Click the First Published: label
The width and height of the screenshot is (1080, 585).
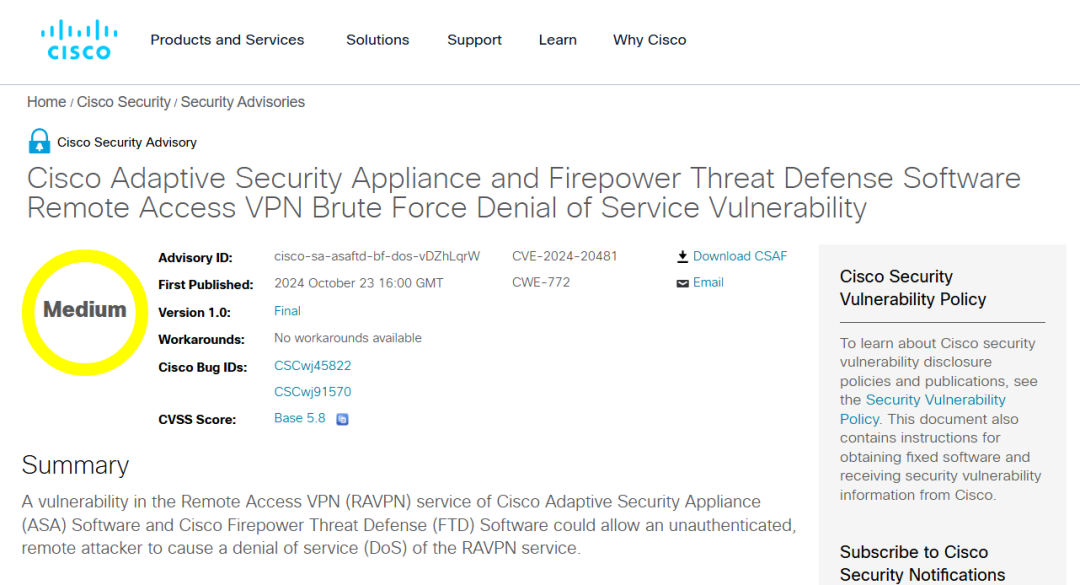205,285
